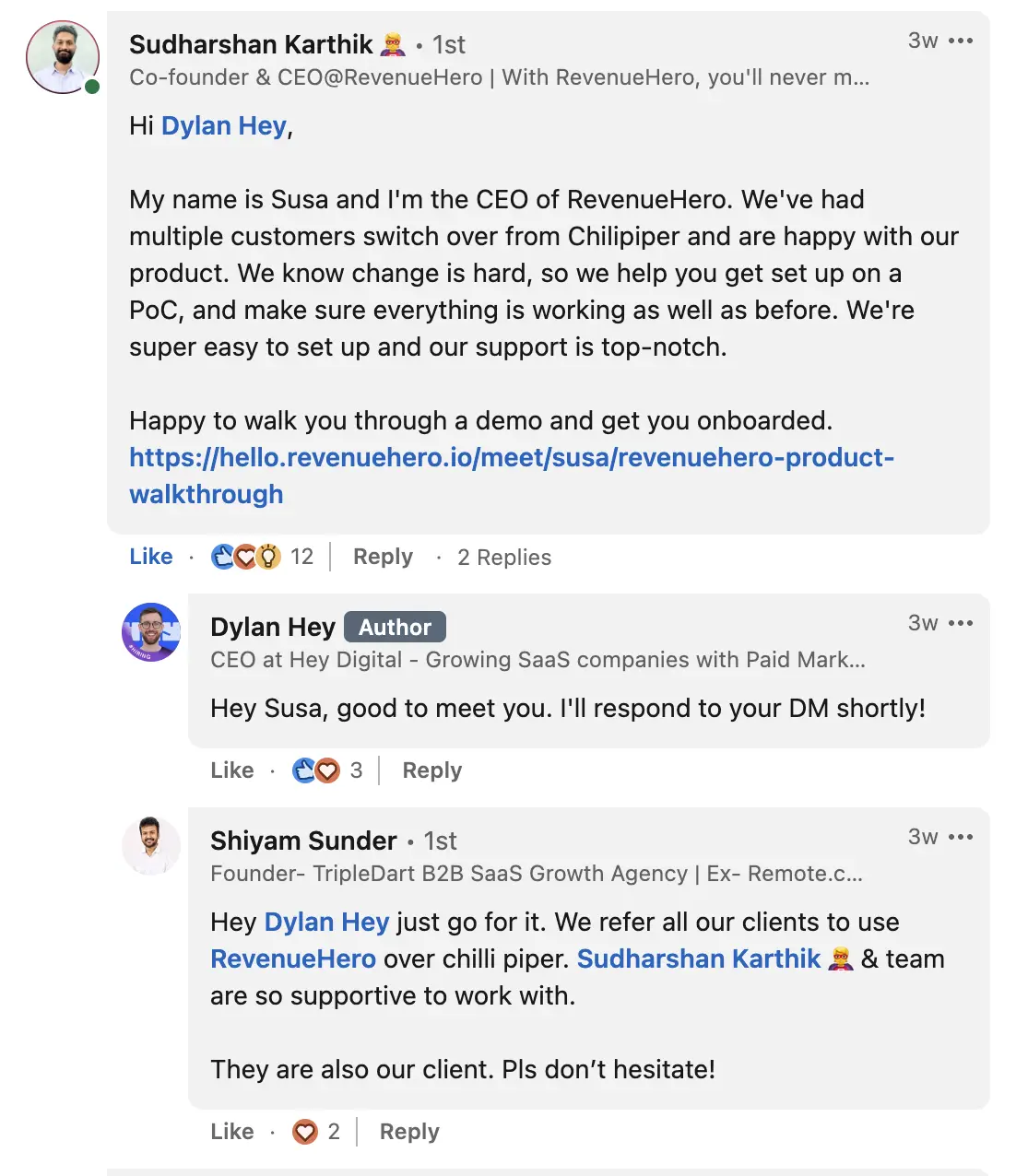
Task: Click the Author badge next to Dylan Hey
Action: pyautogui.click(x=395, y=627)
